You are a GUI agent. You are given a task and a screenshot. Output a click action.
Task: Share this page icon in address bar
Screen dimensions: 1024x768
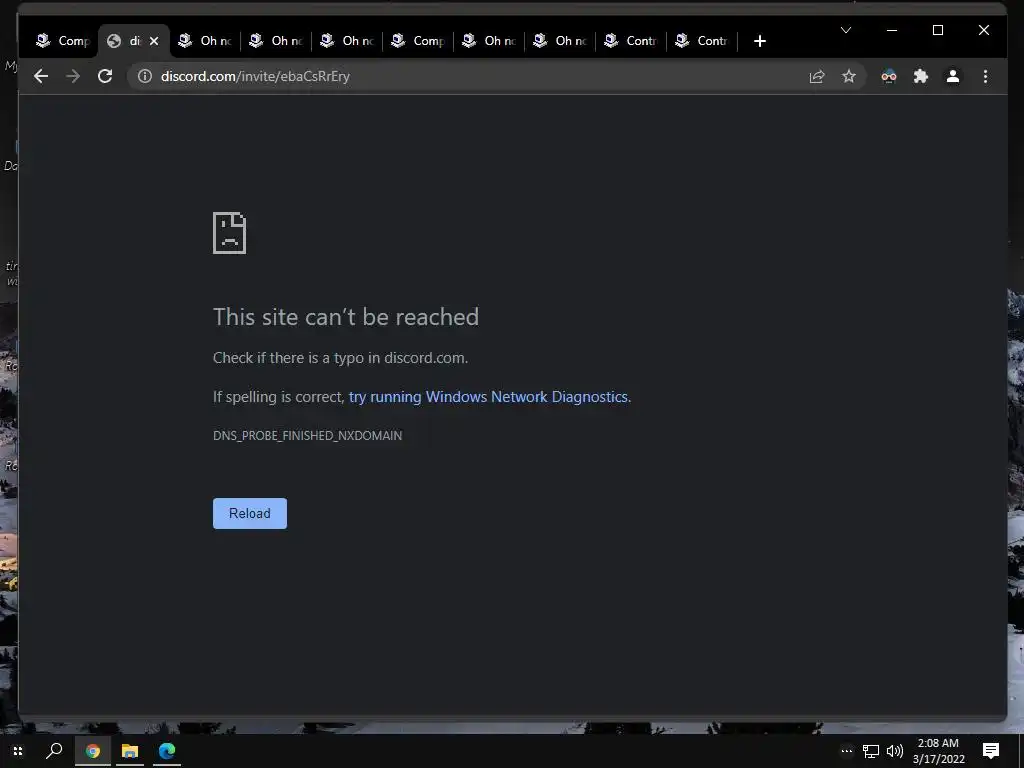pyautogui.click(x=817, y=76)
